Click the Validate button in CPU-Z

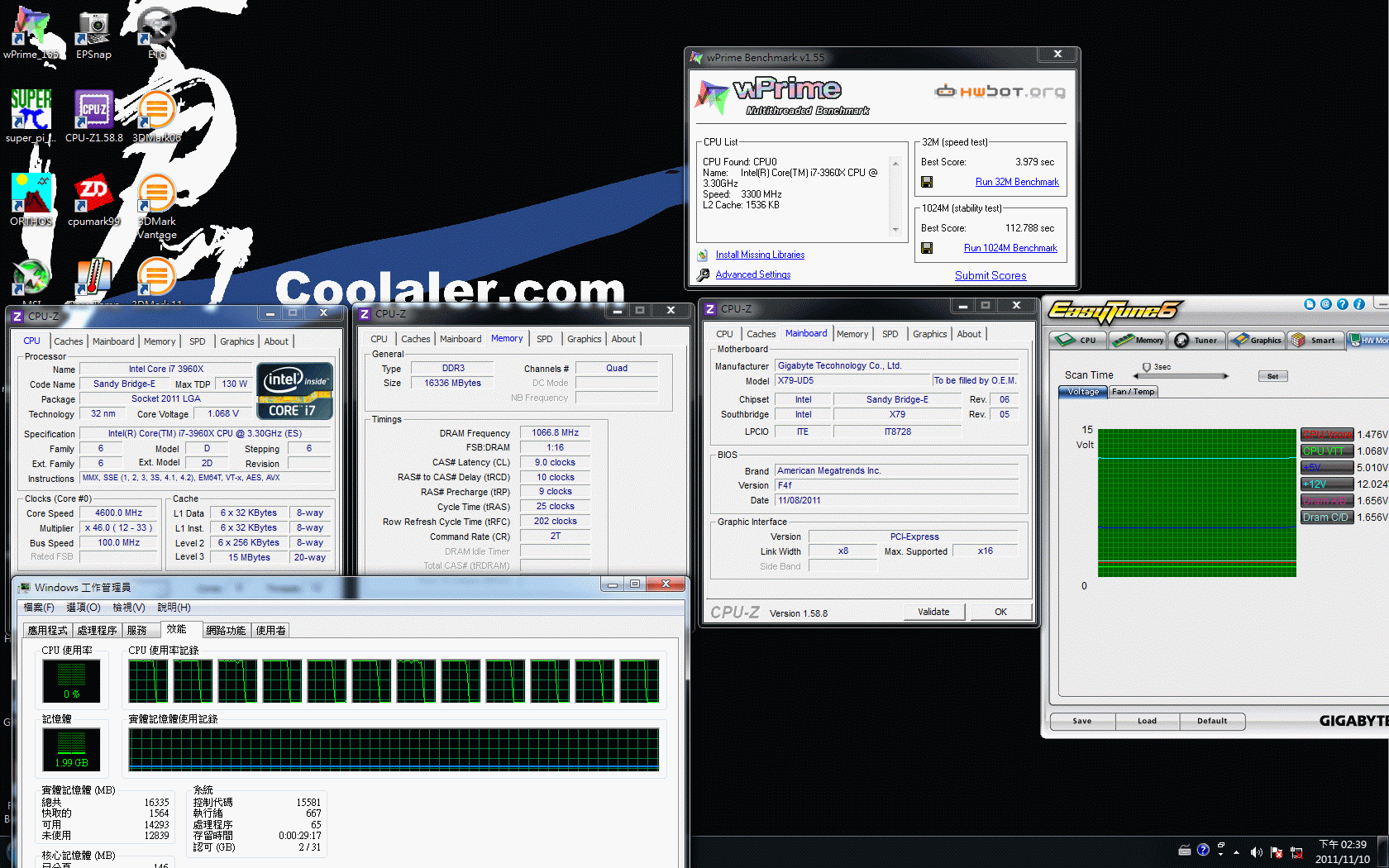933,612
